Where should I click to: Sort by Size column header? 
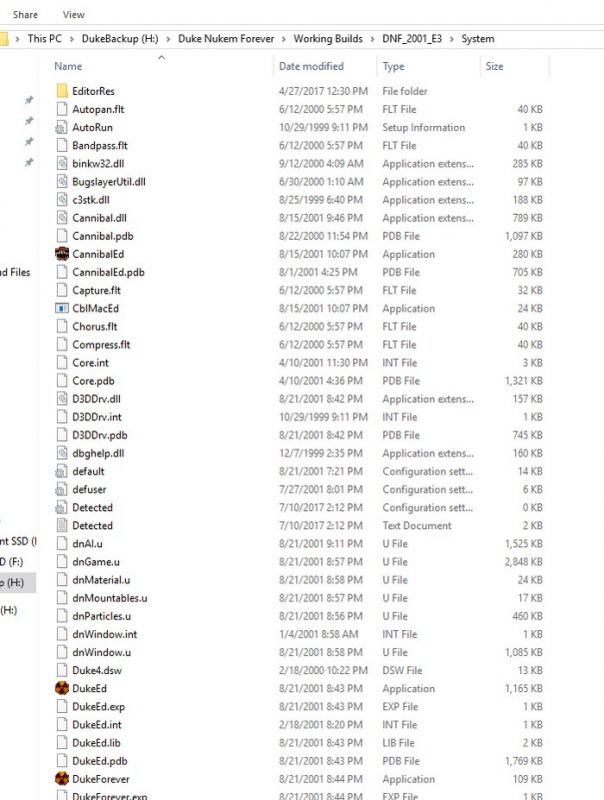point(494,66)
